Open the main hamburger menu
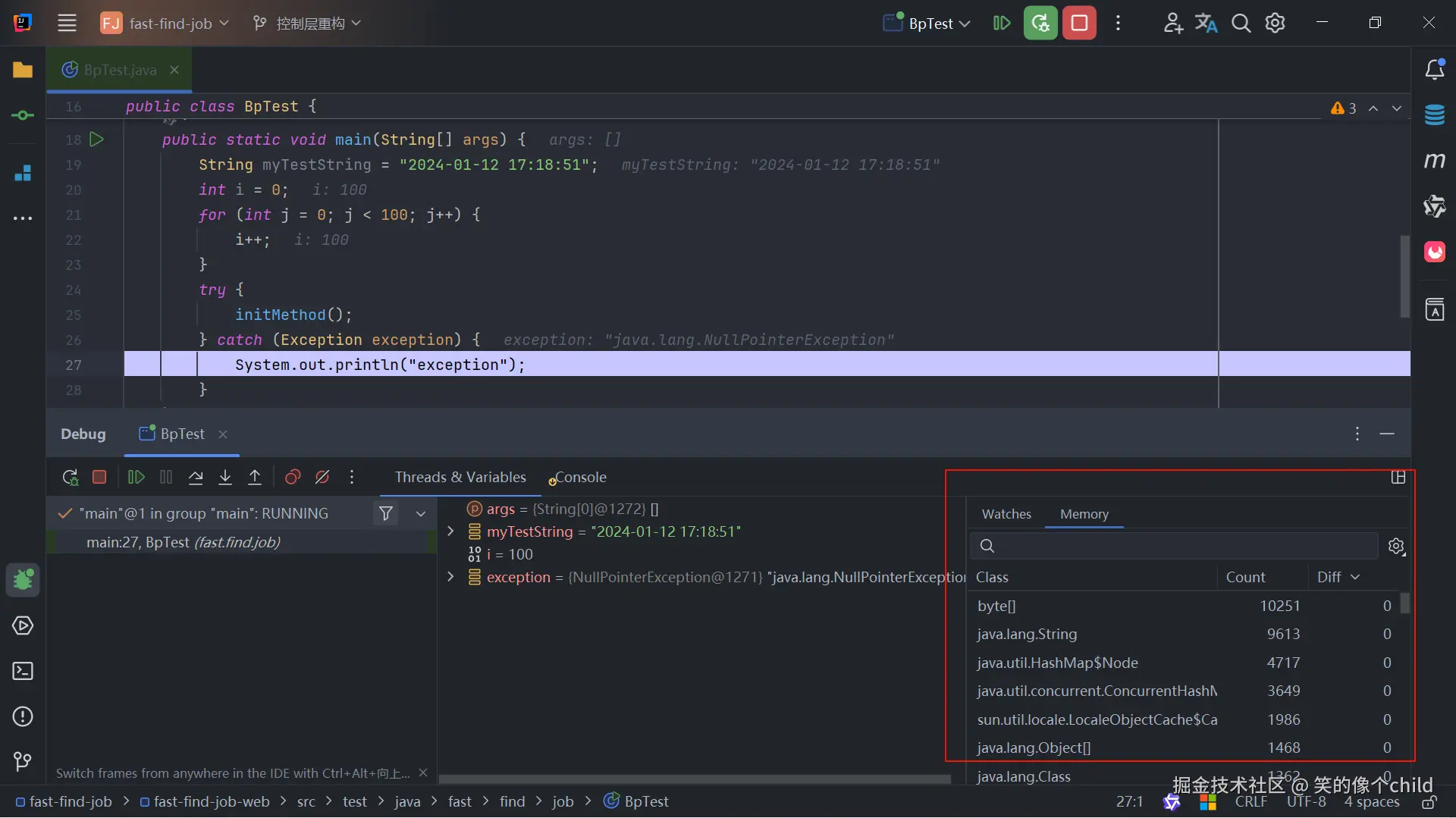The height and width of the screenshot is (818, 1456). 67,24
